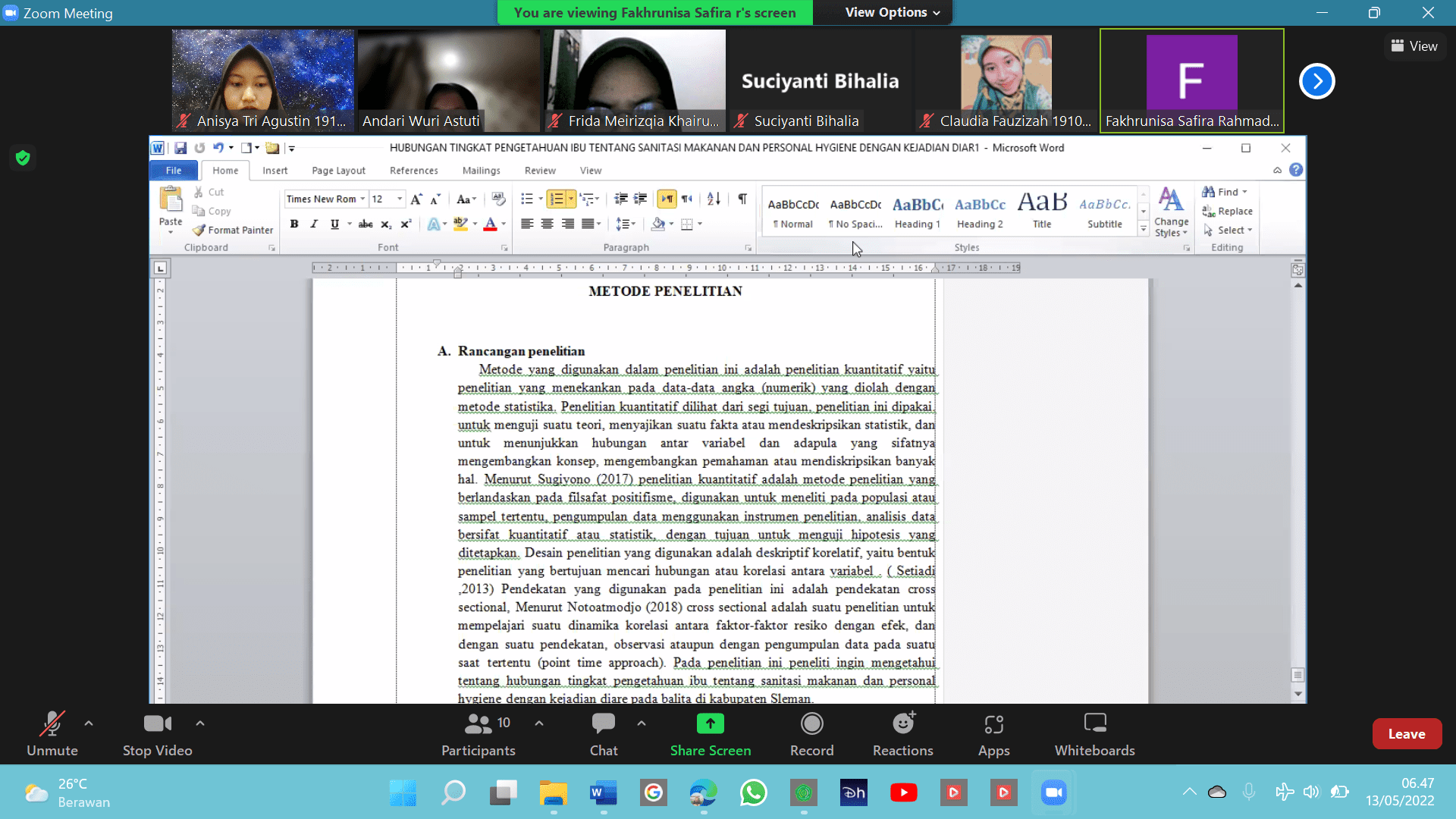
Task: Open the Zoom Chat panel
Action: pyautogui.click(x=604, y=734)
